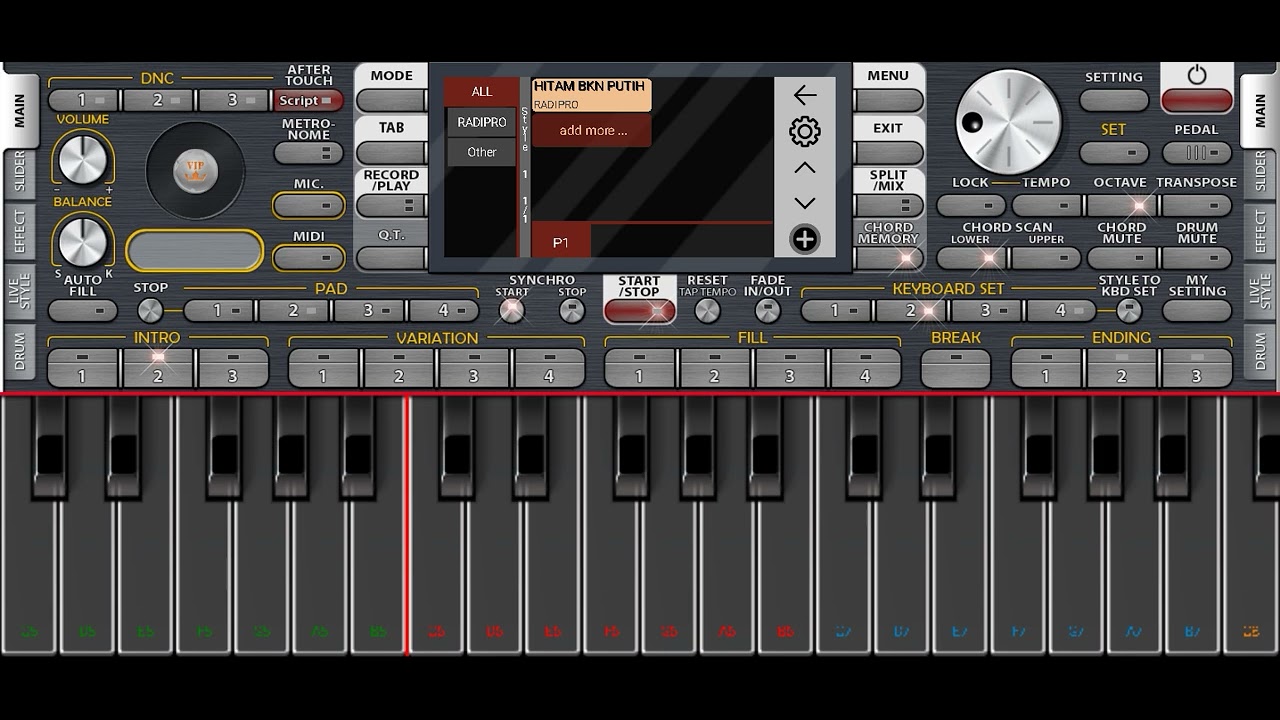
Task: Click the SET button
Action: [x=1114, y=153]
